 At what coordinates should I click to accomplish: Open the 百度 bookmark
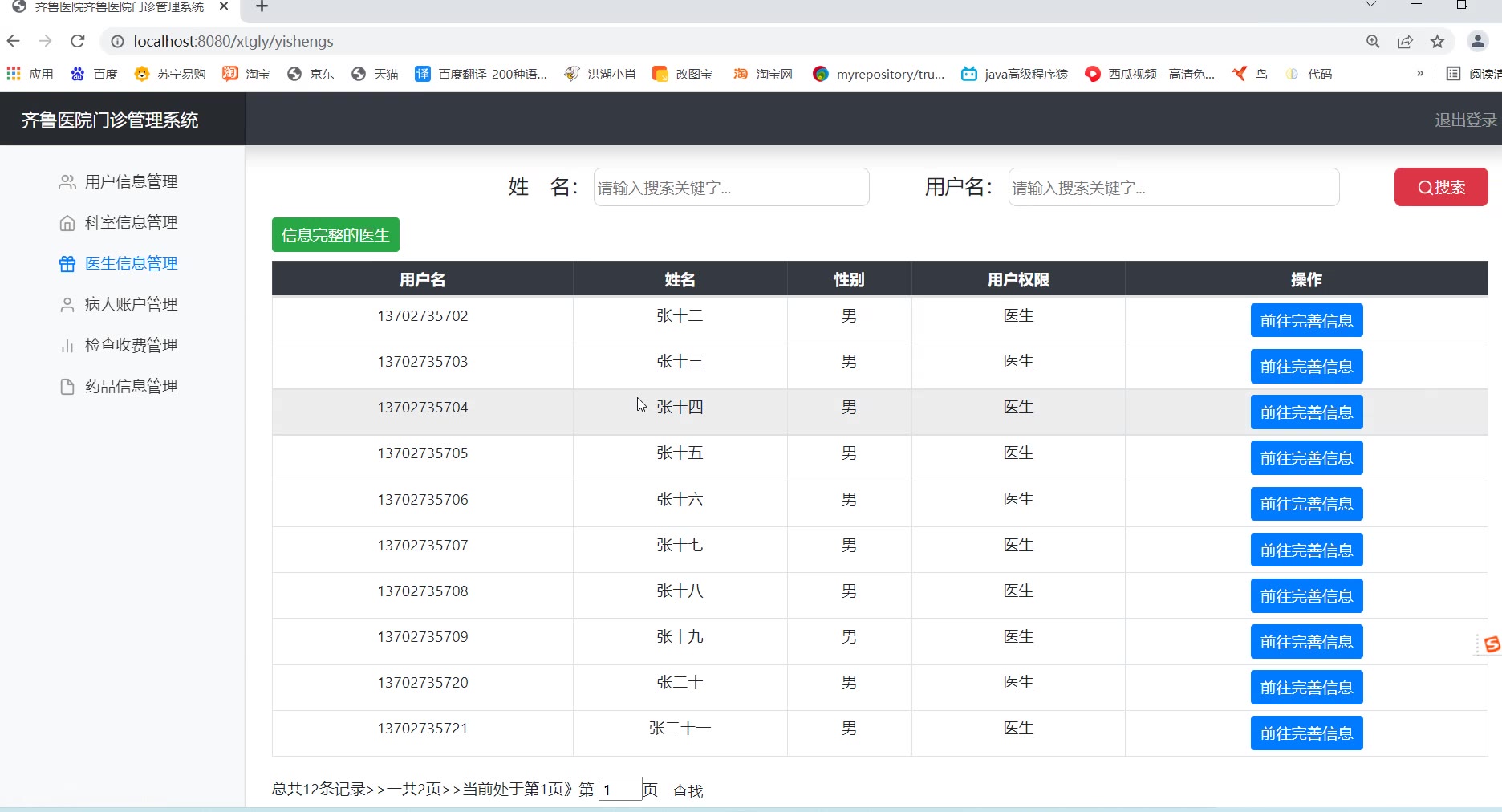pyautogui.click(x=94, y=74)
